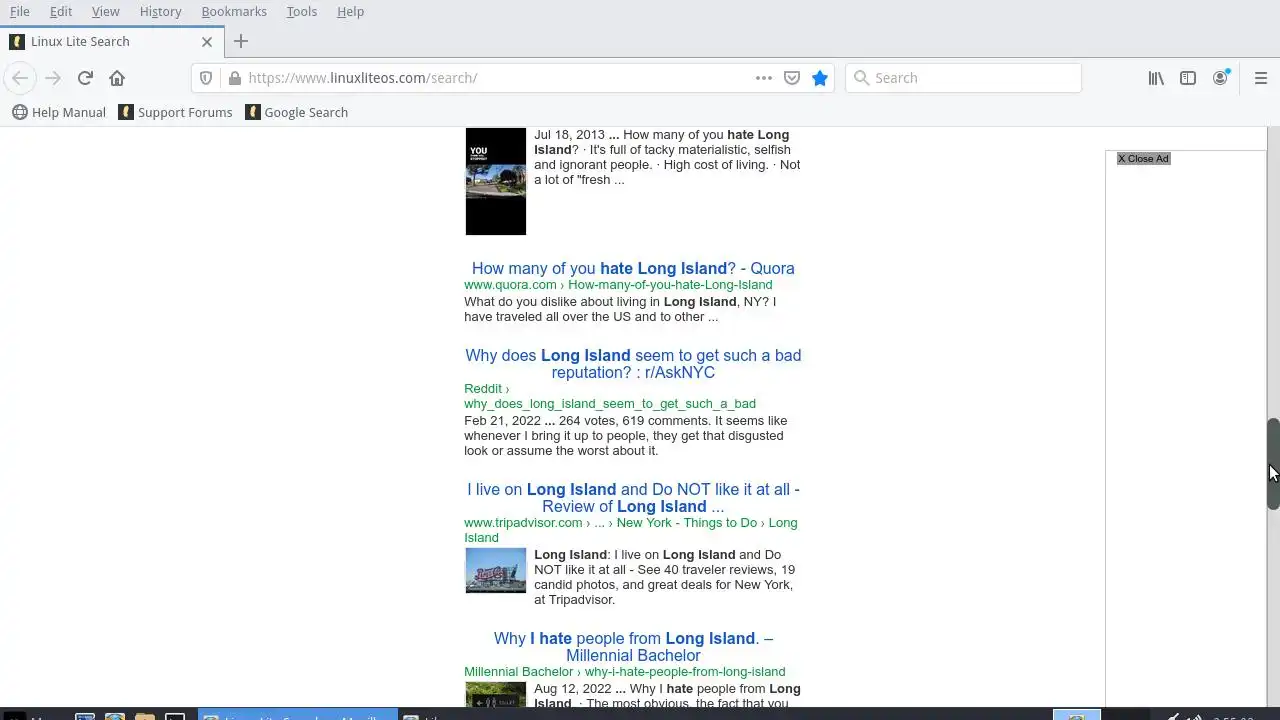The height and width of the screenshot is (720, 1280).
Task: Open the Support Forums bookmark
Action: click(175, 112)
